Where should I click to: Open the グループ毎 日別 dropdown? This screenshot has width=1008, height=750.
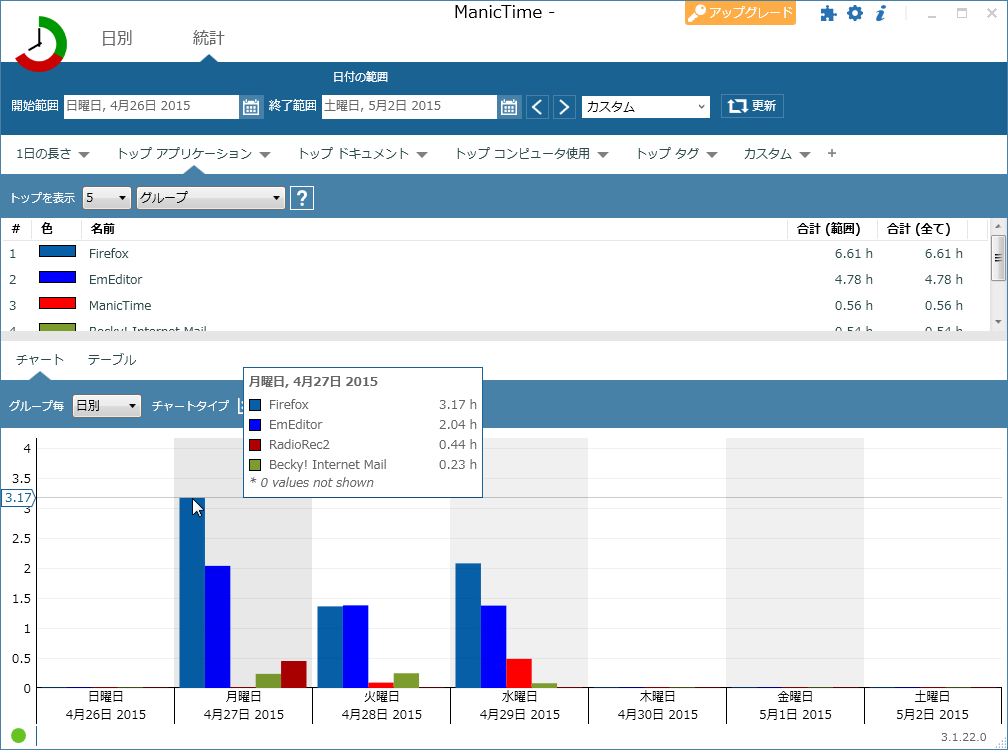point(107,406)
